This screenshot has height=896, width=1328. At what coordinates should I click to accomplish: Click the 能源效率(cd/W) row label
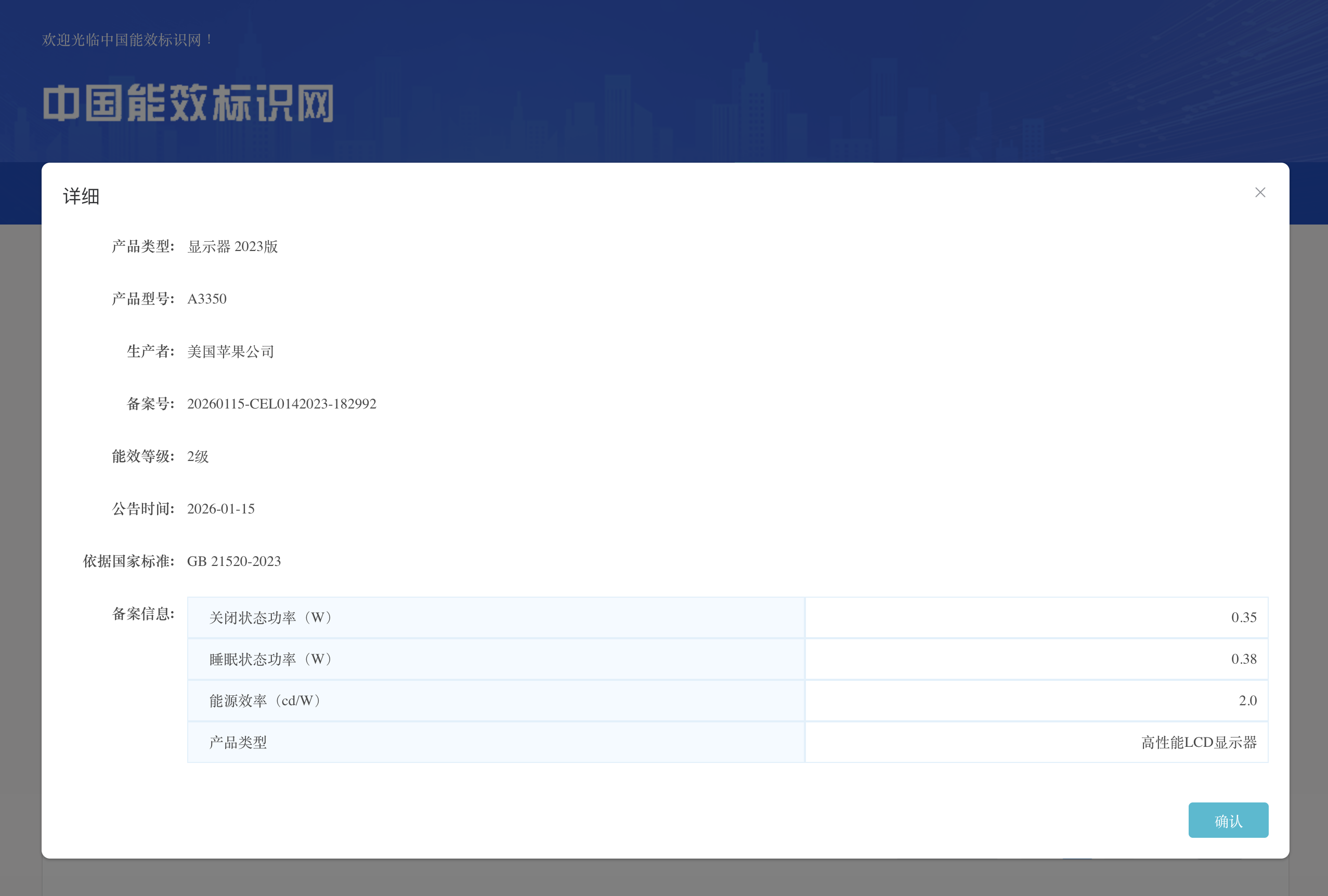click(266, 701)
